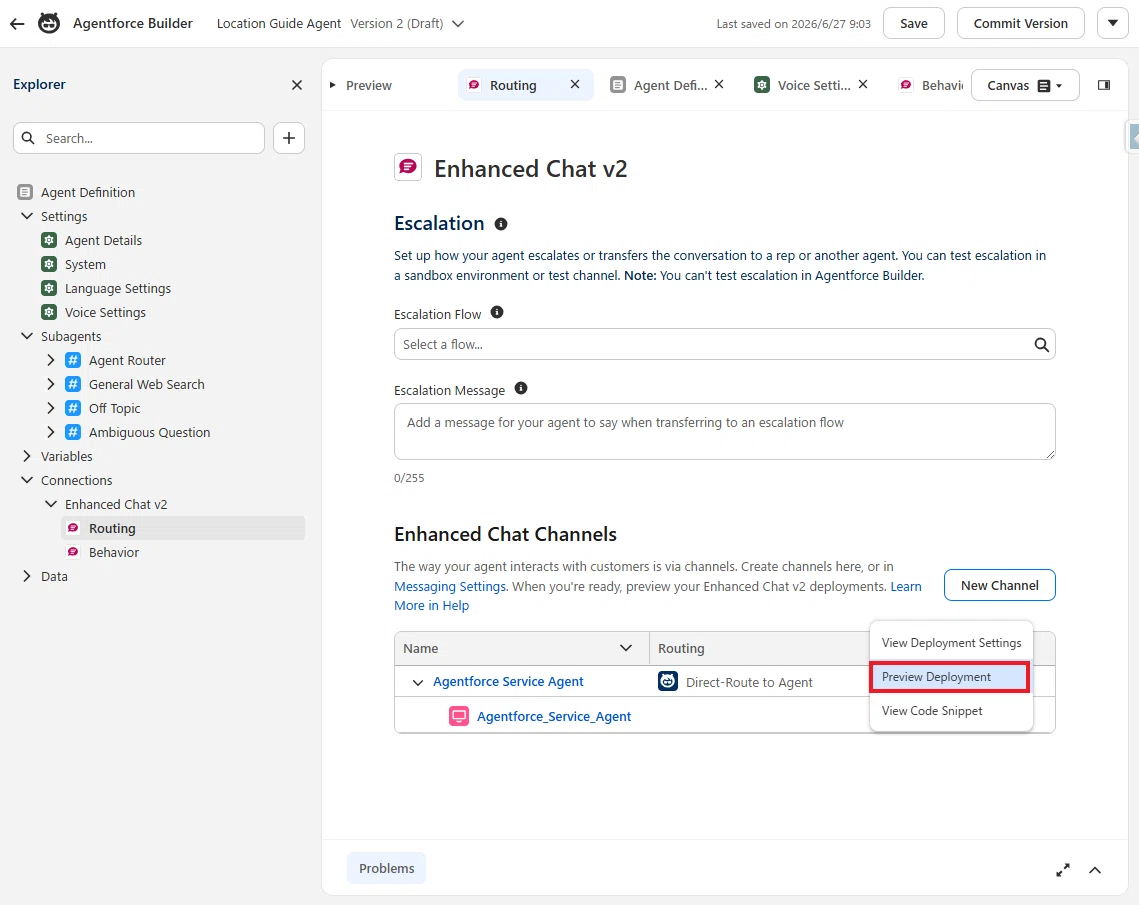This screenshot has height=905, width=1139.
Task: Go back with the left arrow icon
Action: [17, 24]
